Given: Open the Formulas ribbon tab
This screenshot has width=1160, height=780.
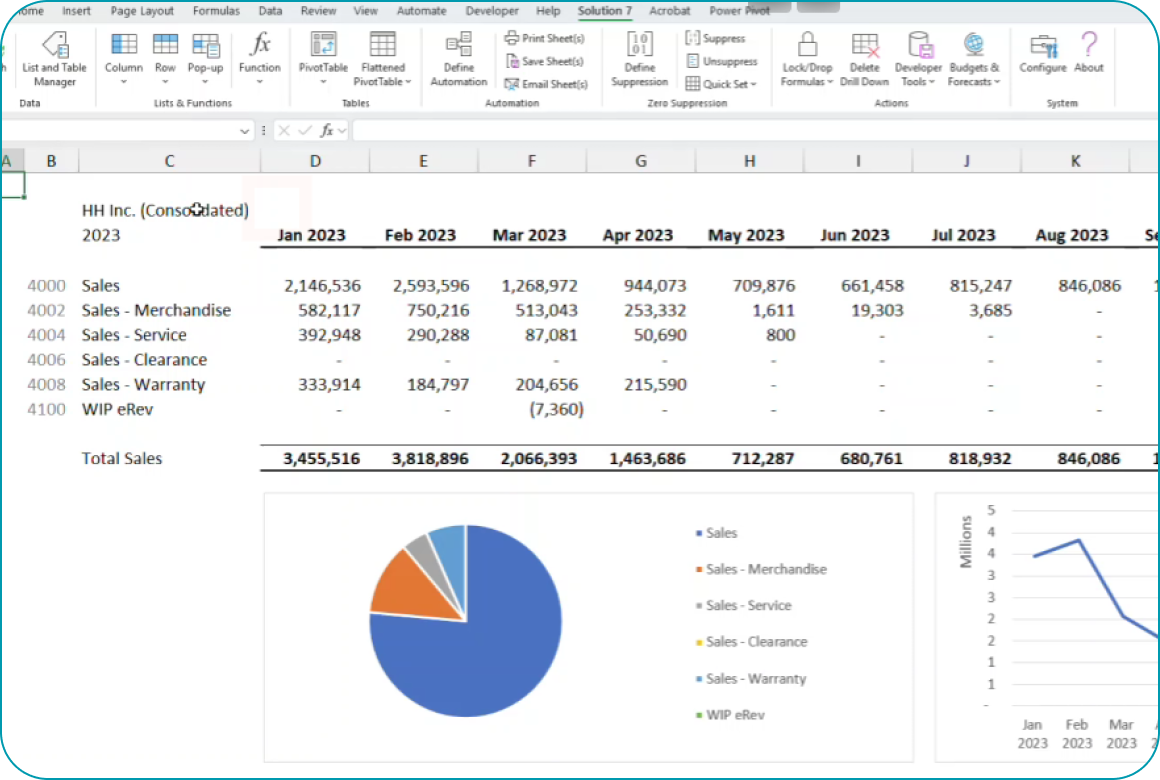Looking at the screenshot, I should click(x=216, y=11).
